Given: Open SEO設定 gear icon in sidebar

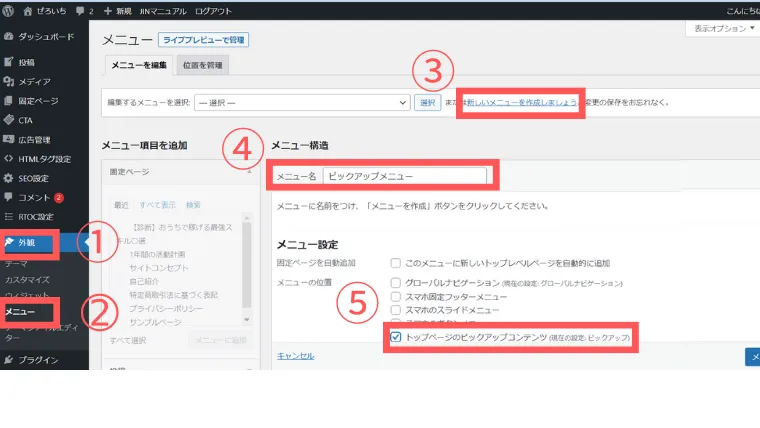Looking at the screenshot, I should pos(8,178).
